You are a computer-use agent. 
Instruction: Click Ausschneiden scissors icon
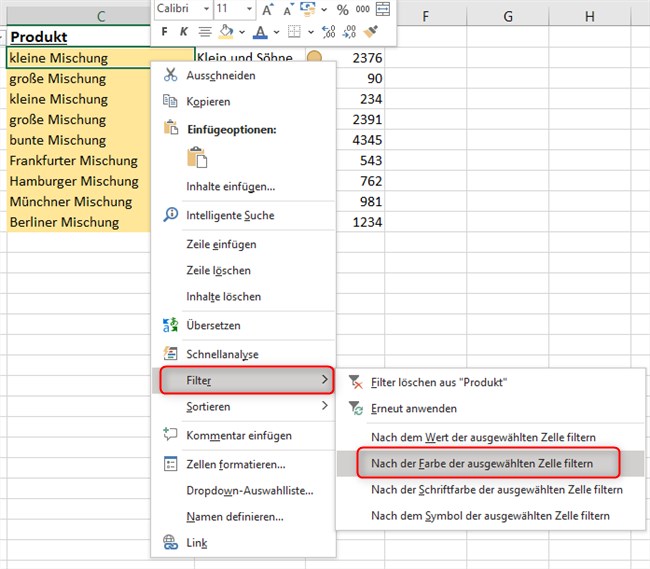click(x=170, y=75)
